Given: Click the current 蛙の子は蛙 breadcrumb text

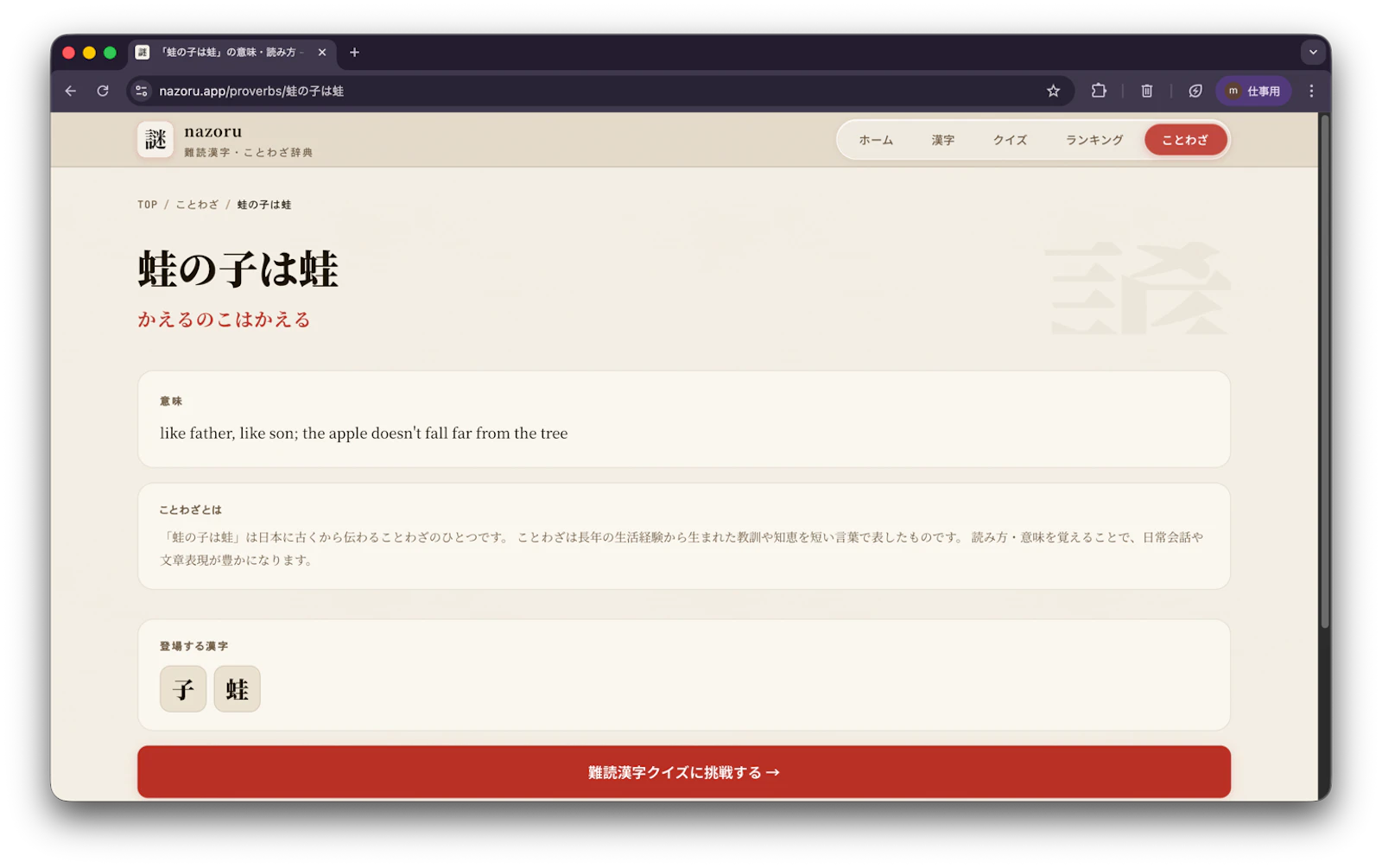Looking at the screenshot, I should point(264,205).
